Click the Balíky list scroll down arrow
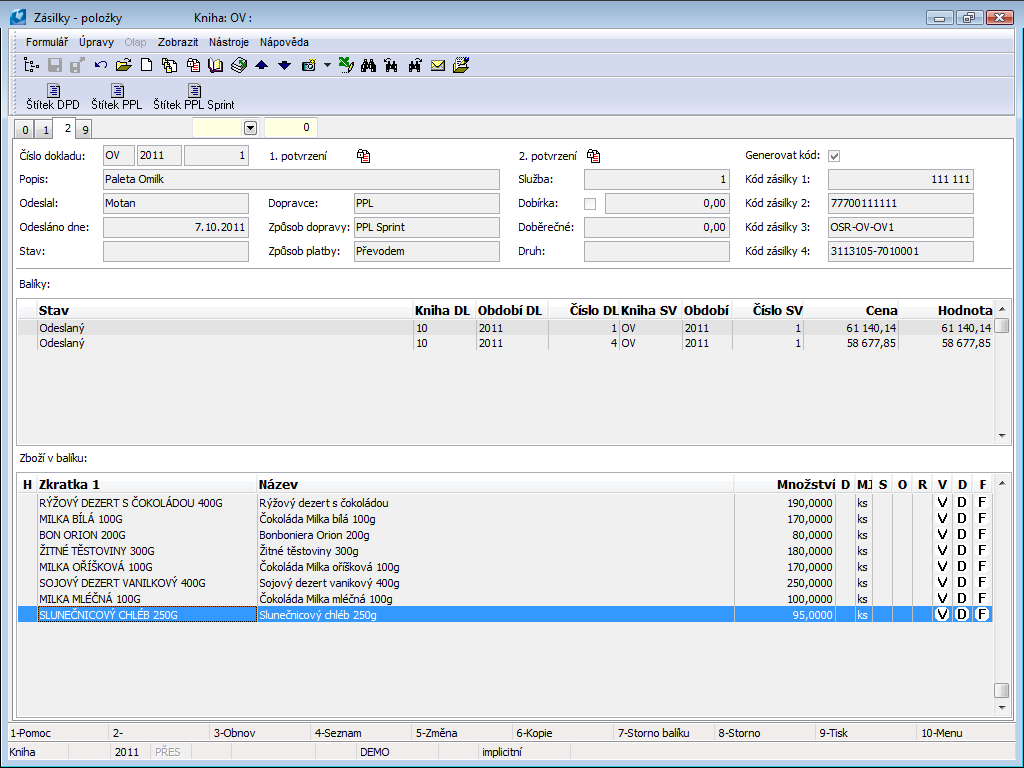Screen dimensions: 1024x768 tap(1002, 436)
